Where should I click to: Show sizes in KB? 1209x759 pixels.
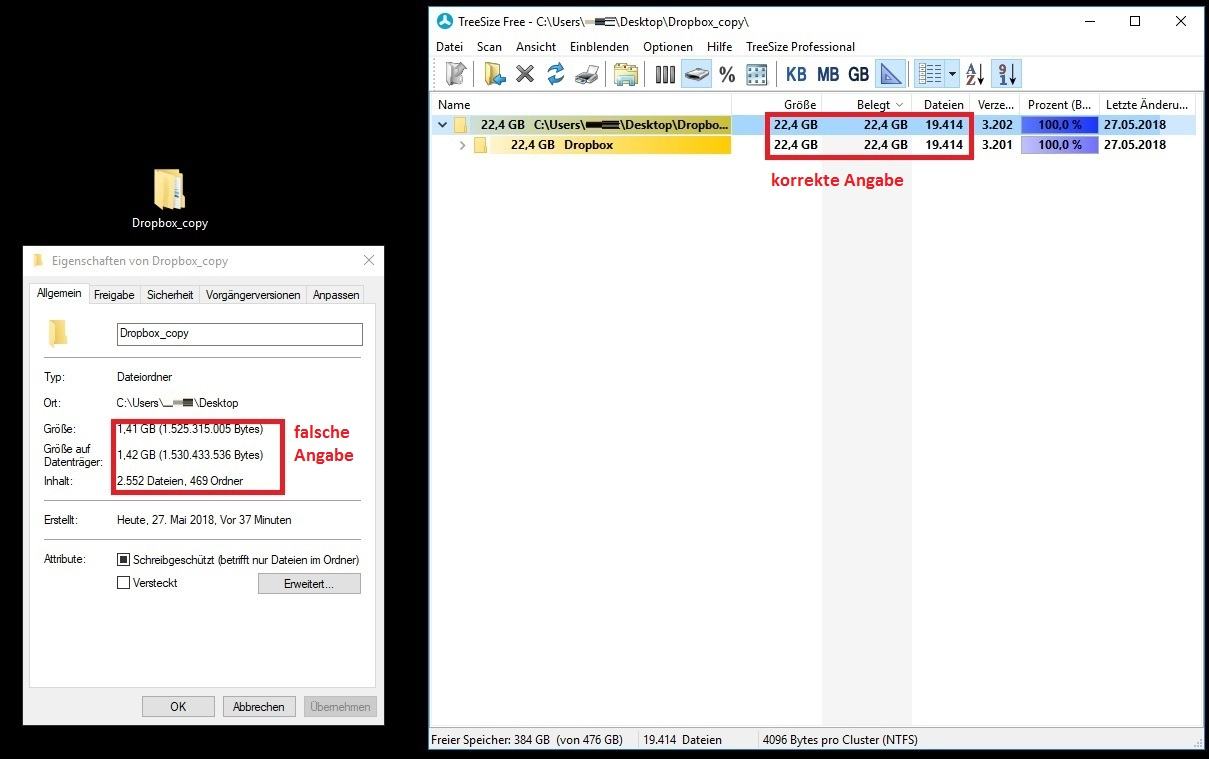point(796,73)
